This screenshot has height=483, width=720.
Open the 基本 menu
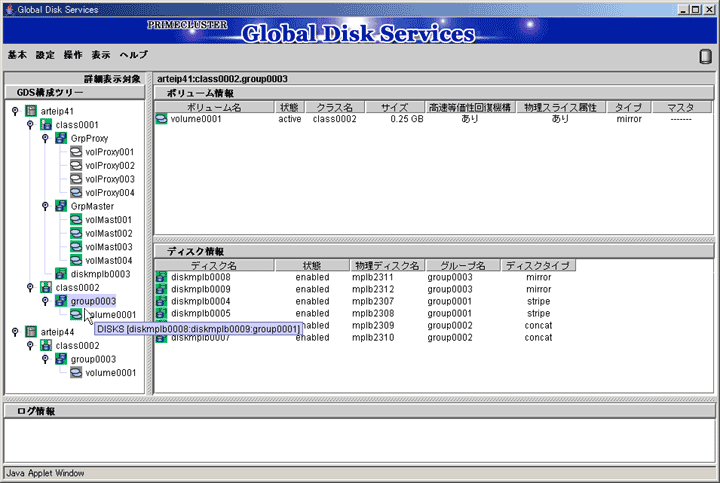coord(17,55)
